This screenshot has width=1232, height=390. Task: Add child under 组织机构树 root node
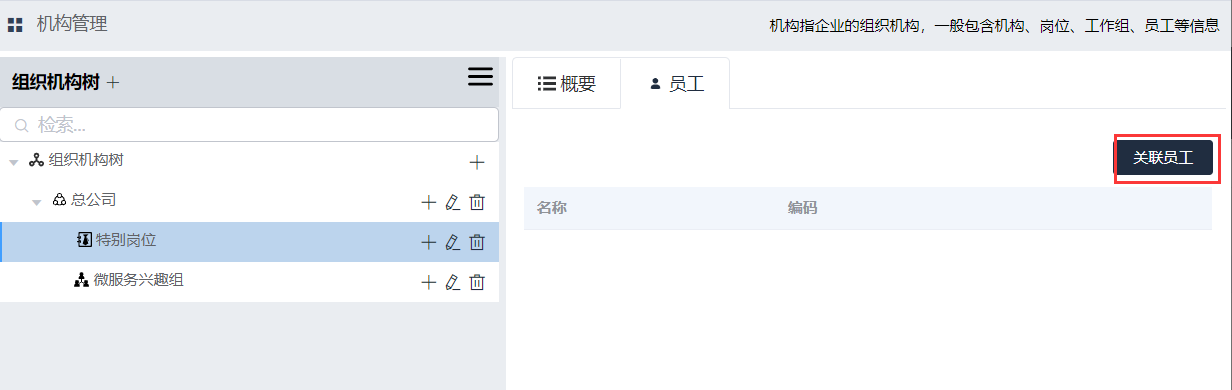(x=477, y=162)
